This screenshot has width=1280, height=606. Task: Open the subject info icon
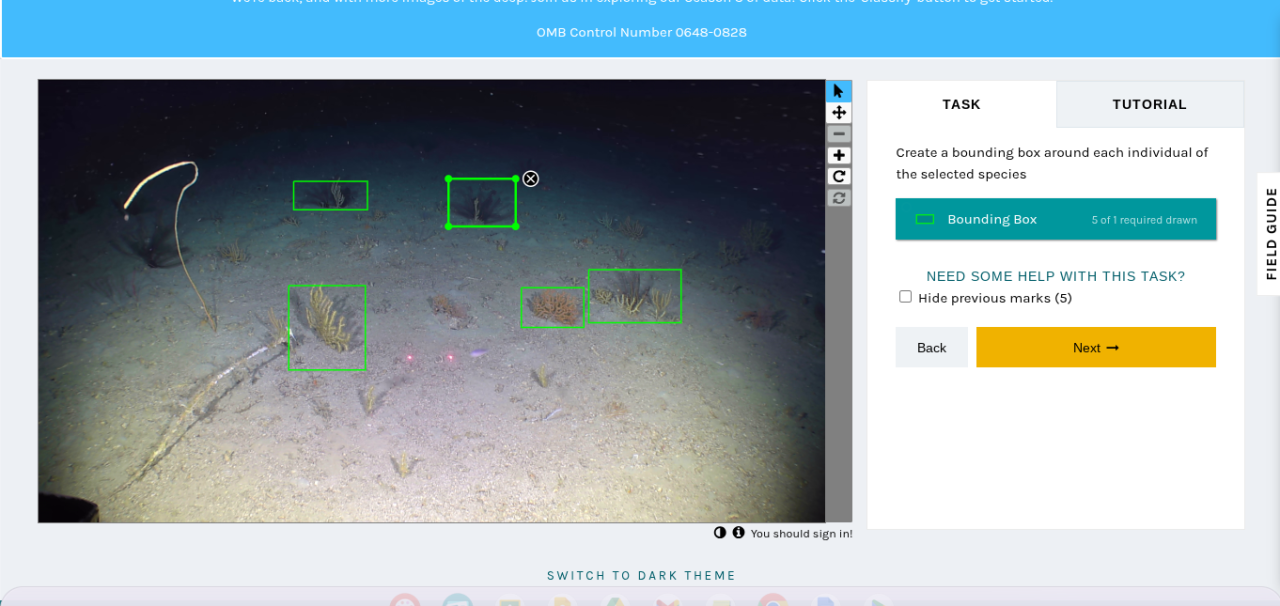(738, 533)
